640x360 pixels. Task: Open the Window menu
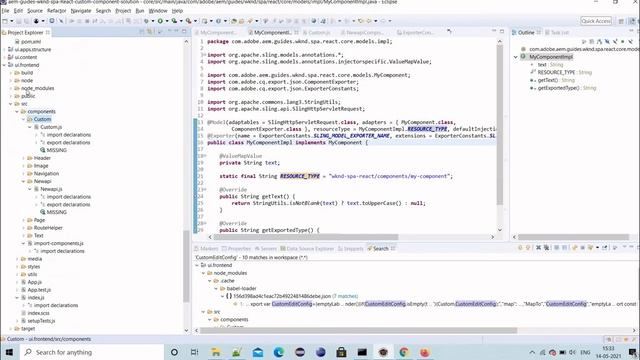pyautogui.click(x=158, y=11)
